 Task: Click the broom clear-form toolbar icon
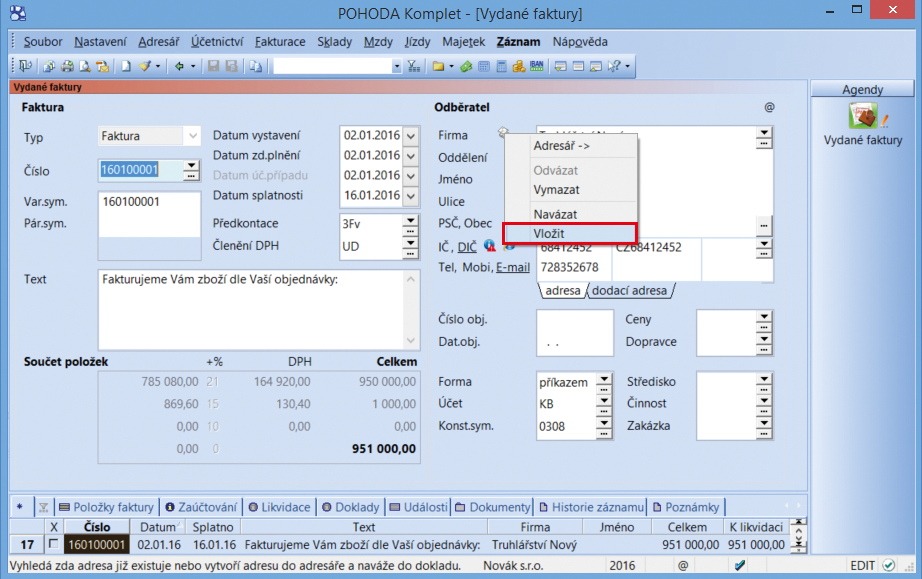(x=145, y=66)
